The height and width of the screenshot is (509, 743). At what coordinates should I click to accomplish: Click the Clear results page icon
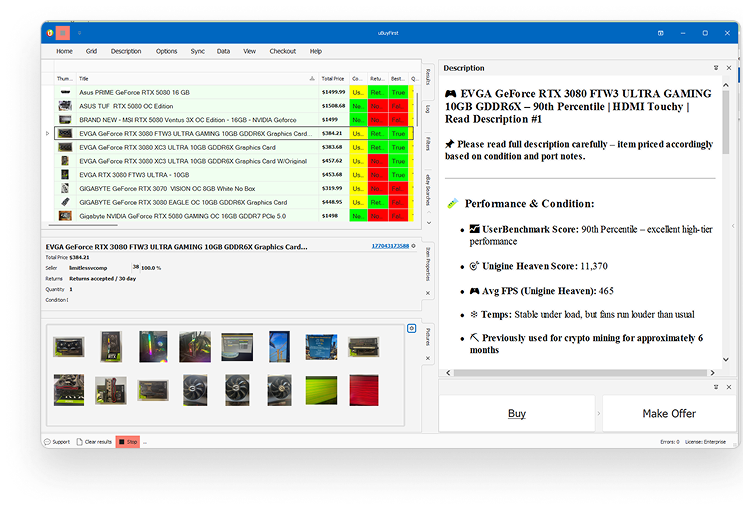click(80, 442)
